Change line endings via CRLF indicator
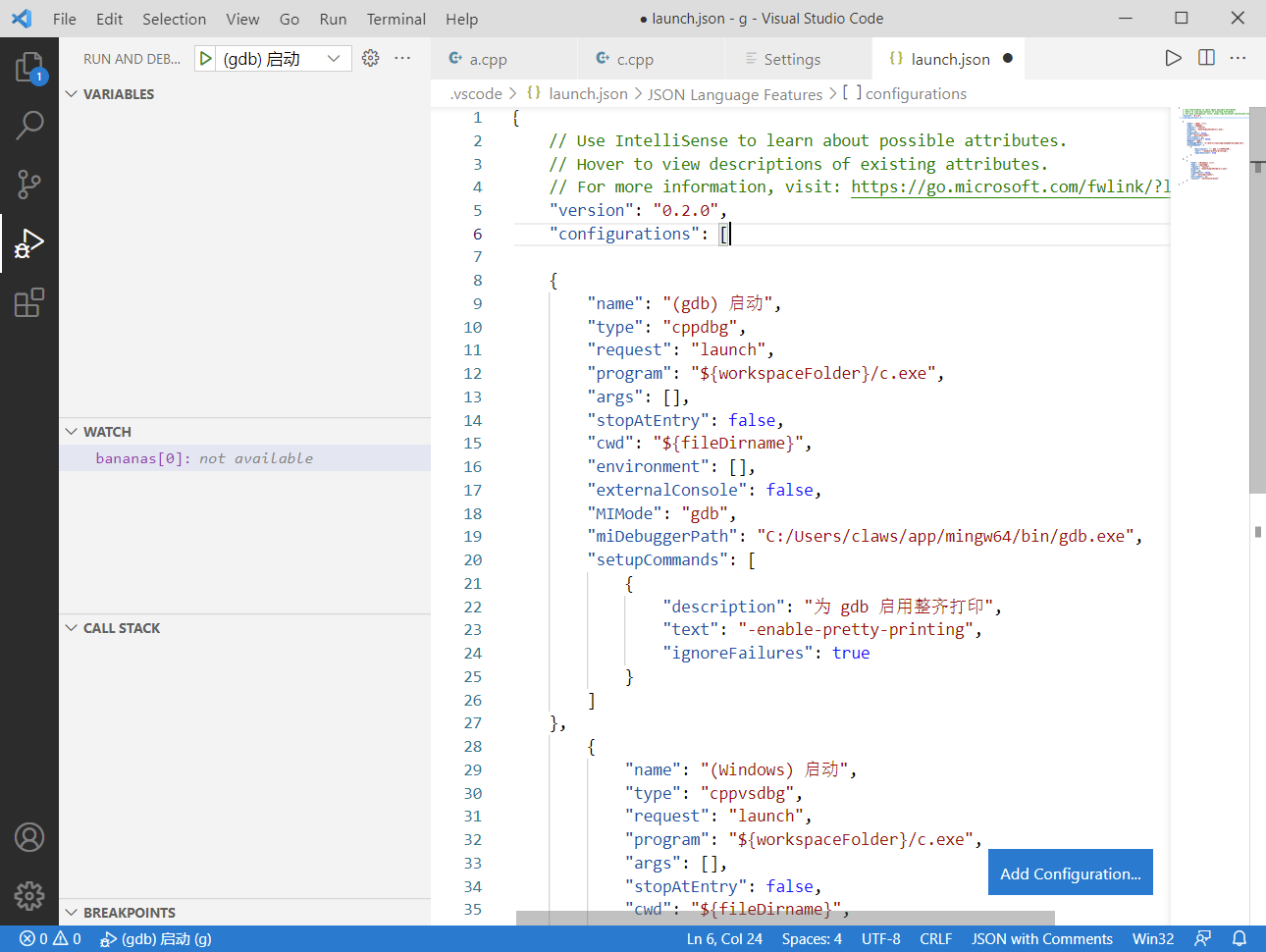Screen dimensions: 1266x952 click(936, 939)
